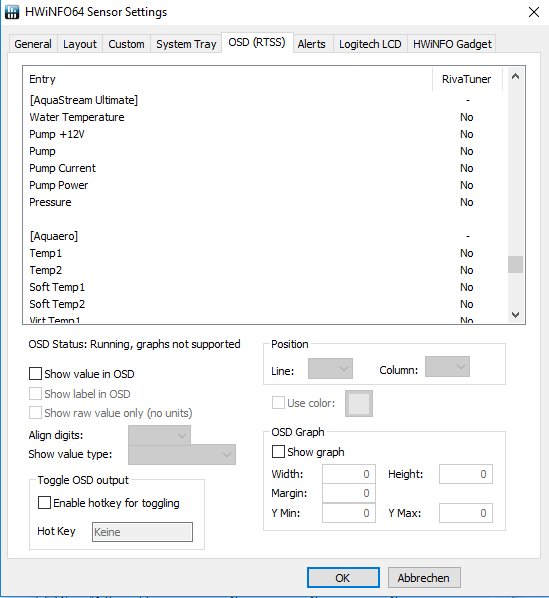Image resolution: width=549 pixels, height=598 pixels.
Task: Select the Pressure entry
Action: click(x=265, y=202)
